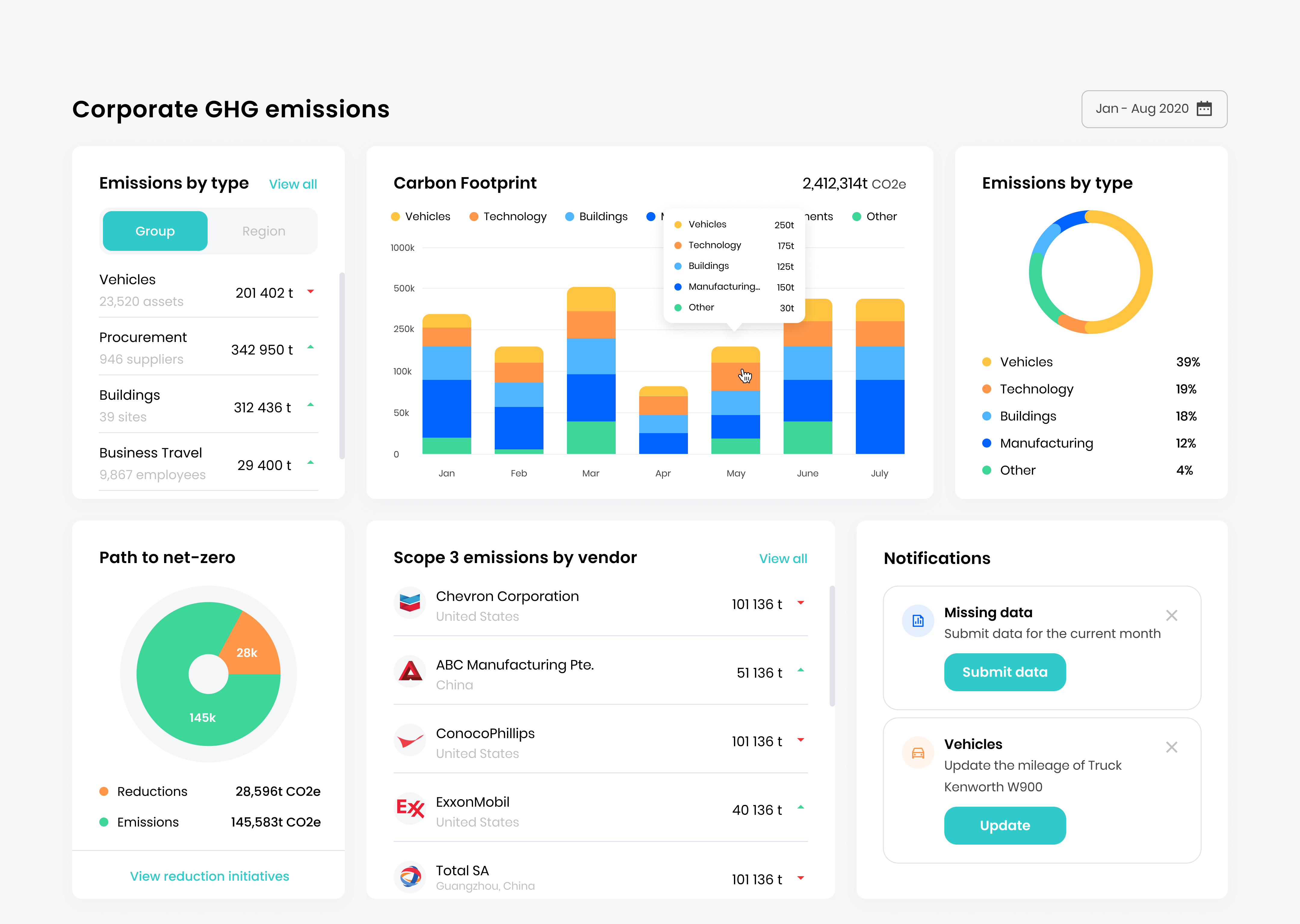The width and height of the screenshot is (1300, 924).
Task: Click the Missing data chart icon
Action: [x=918, y=621]
